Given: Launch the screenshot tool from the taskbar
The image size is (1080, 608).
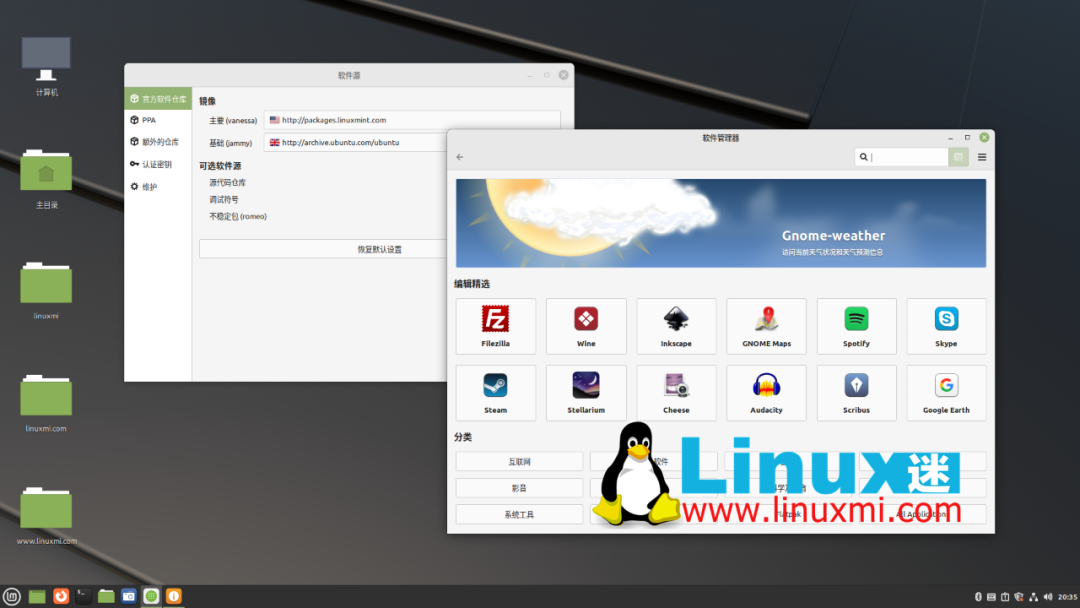Looking at the screenshot, I should 129,596.
